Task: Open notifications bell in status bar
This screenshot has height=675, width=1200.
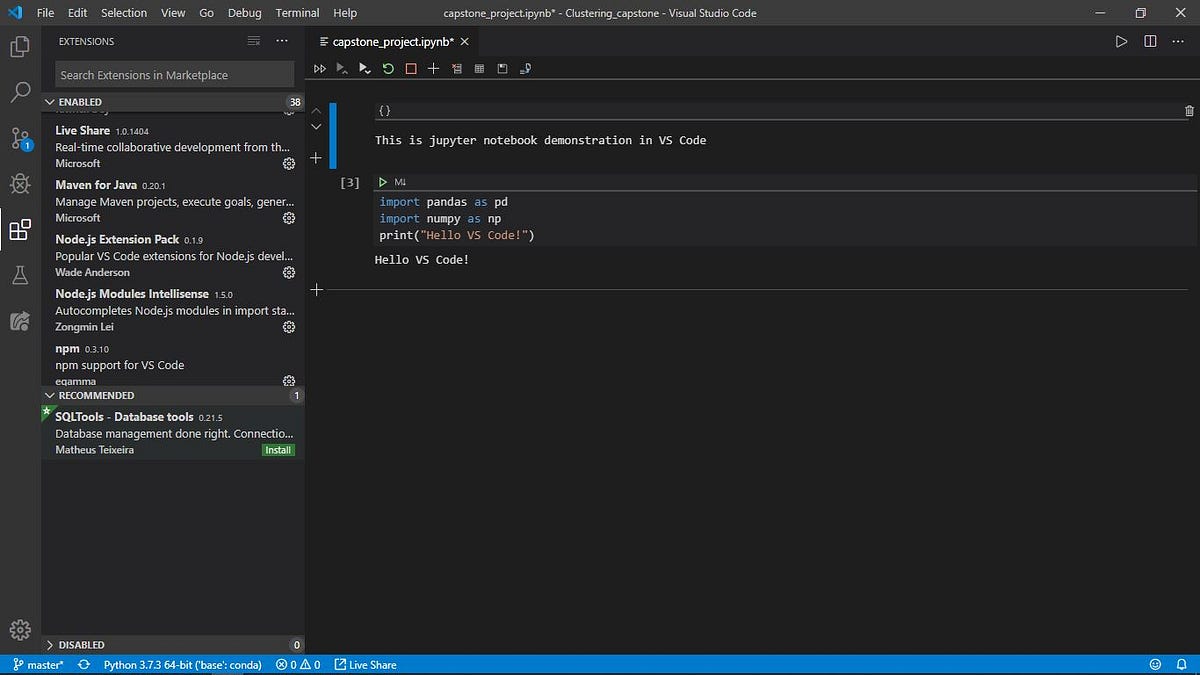Action: pos(1182,665)
